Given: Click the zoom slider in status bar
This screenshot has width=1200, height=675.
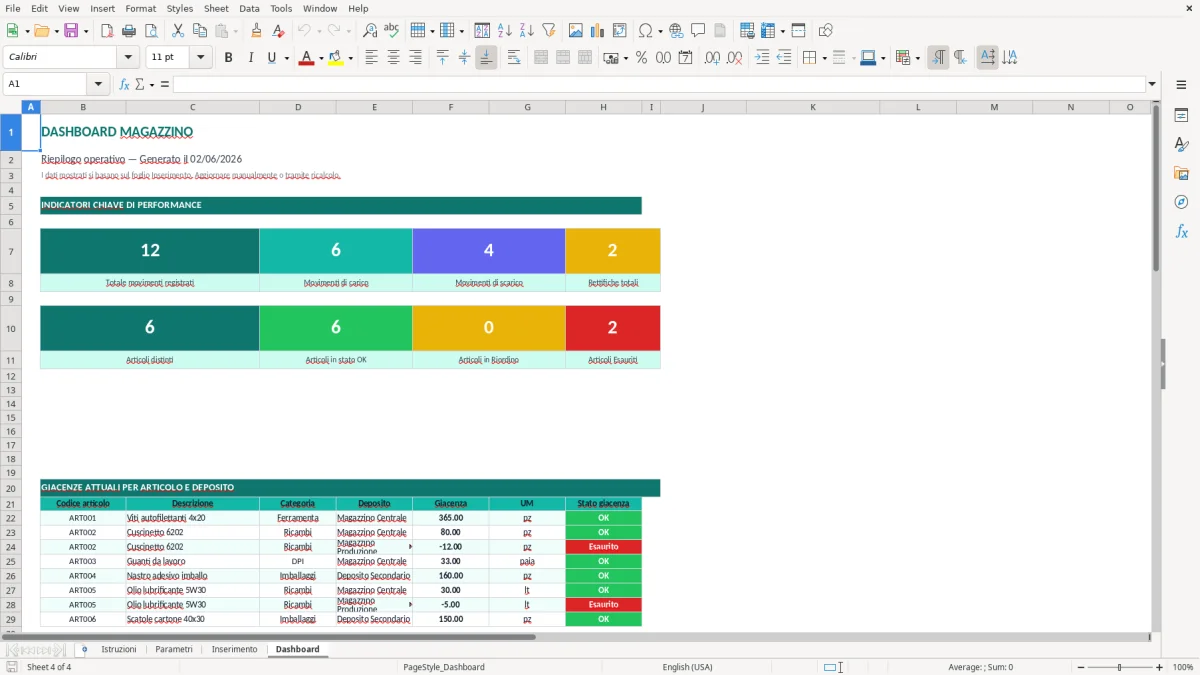Looking at the screenshot, I should pyautogui.click(x=1119, y=667).
